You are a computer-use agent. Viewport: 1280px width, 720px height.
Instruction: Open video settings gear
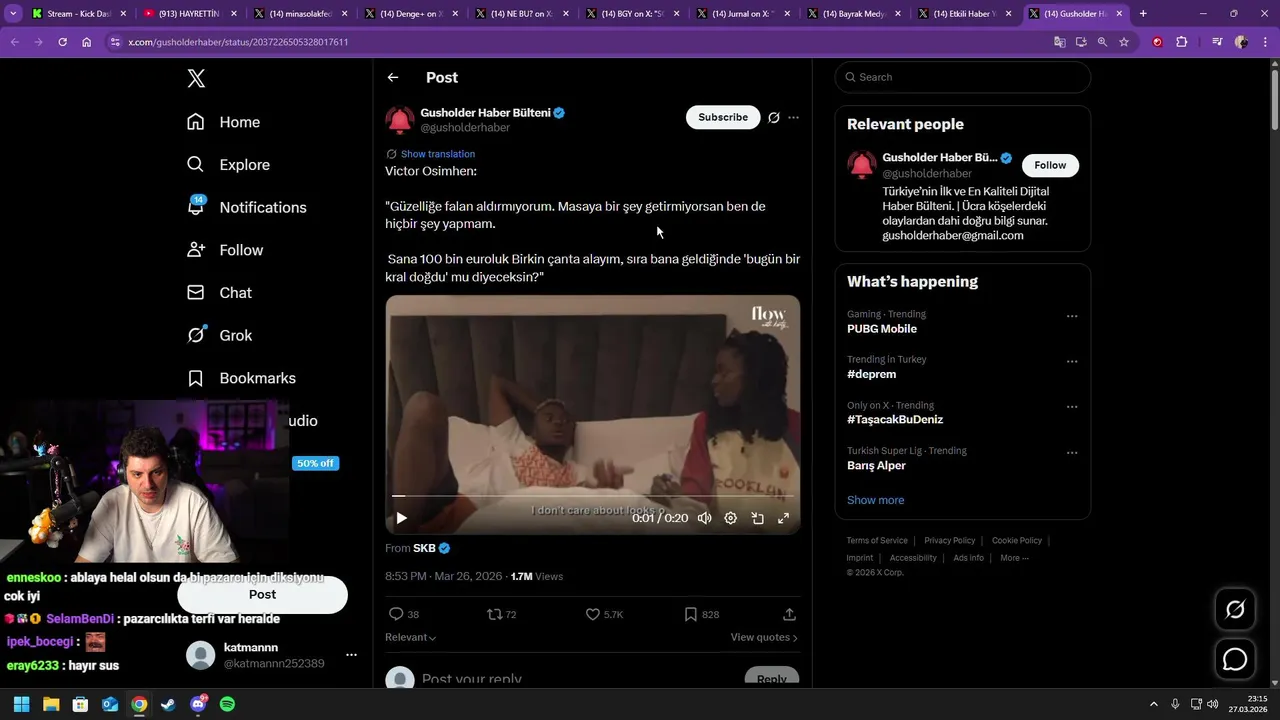click(731, 518)
